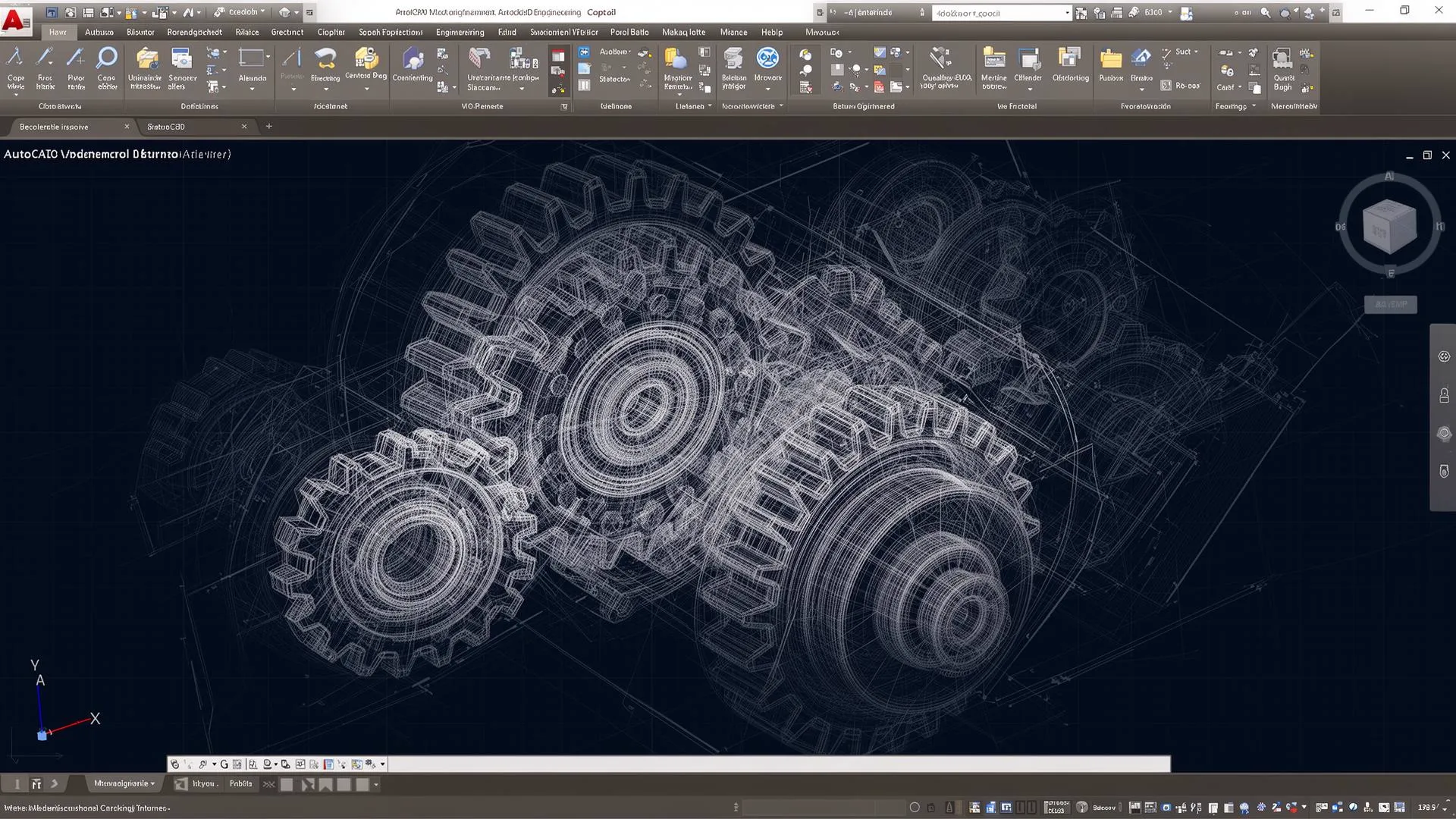Click the view cube in drawing area
The height and width of the screenshot is (819, 1456).
[1389, 225]
